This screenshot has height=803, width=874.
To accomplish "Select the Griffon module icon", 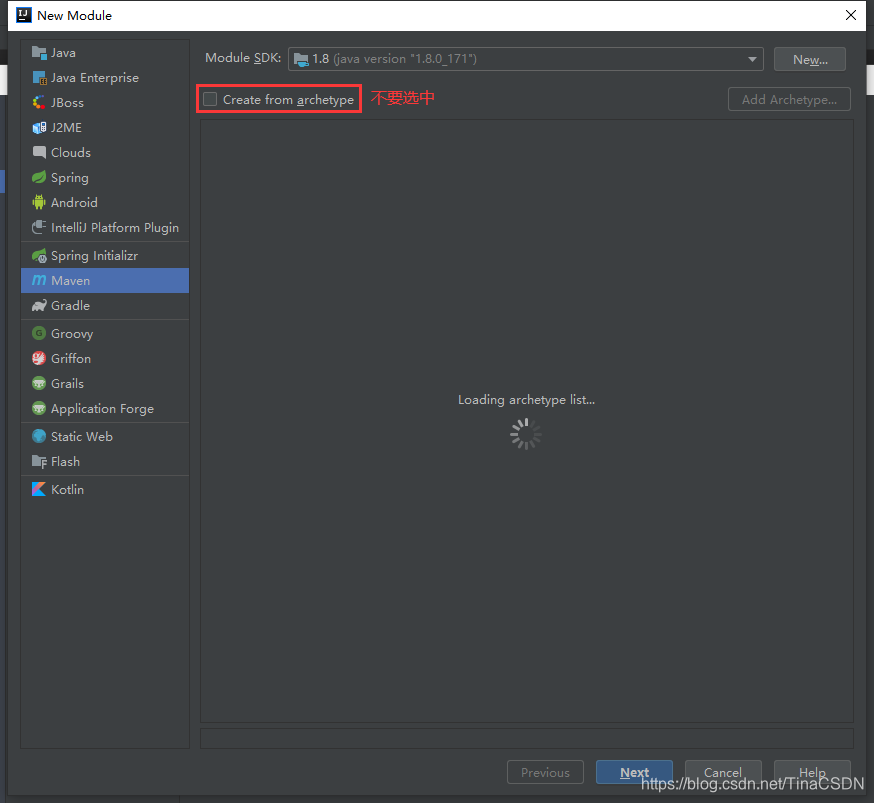I will point(39,358).
